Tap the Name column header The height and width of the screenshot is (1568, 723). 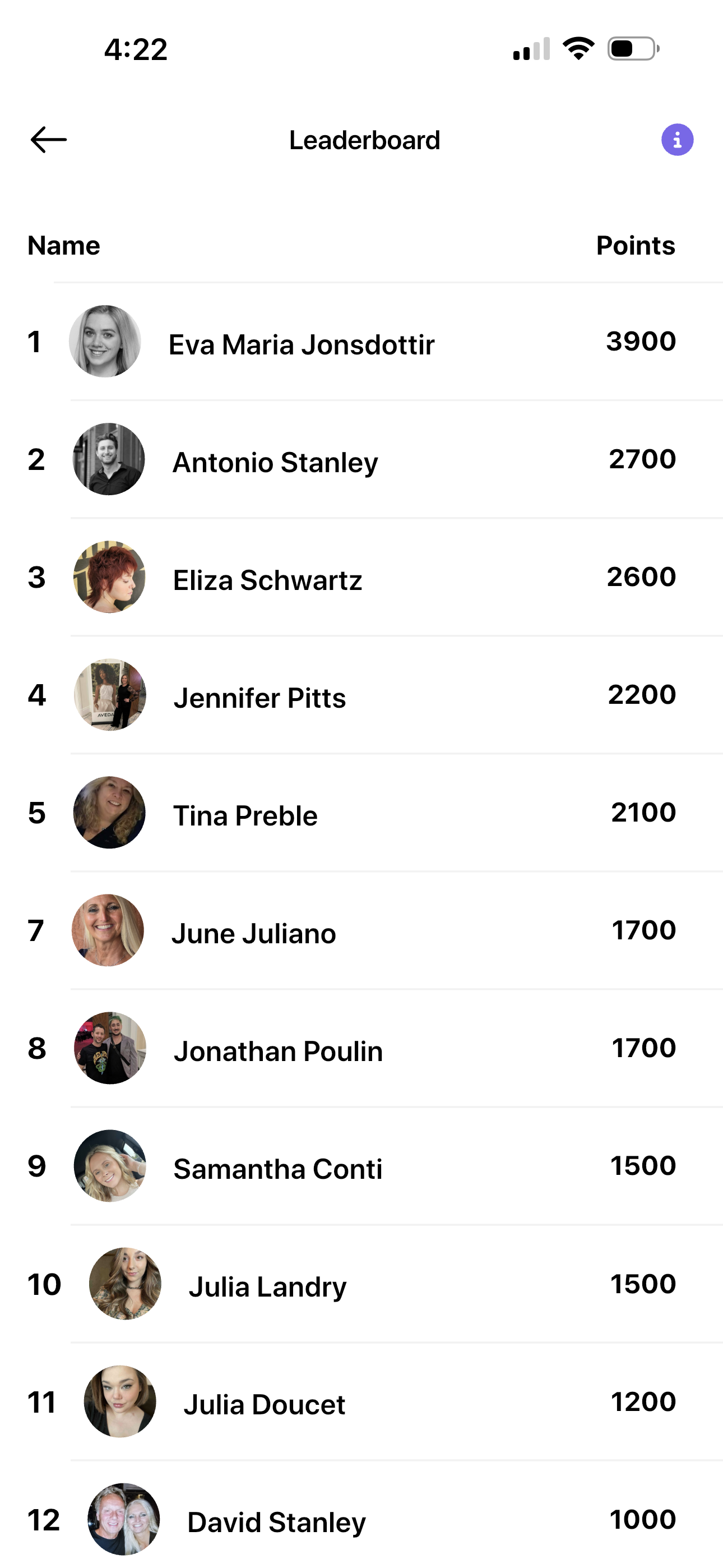(x=64, y=245)
